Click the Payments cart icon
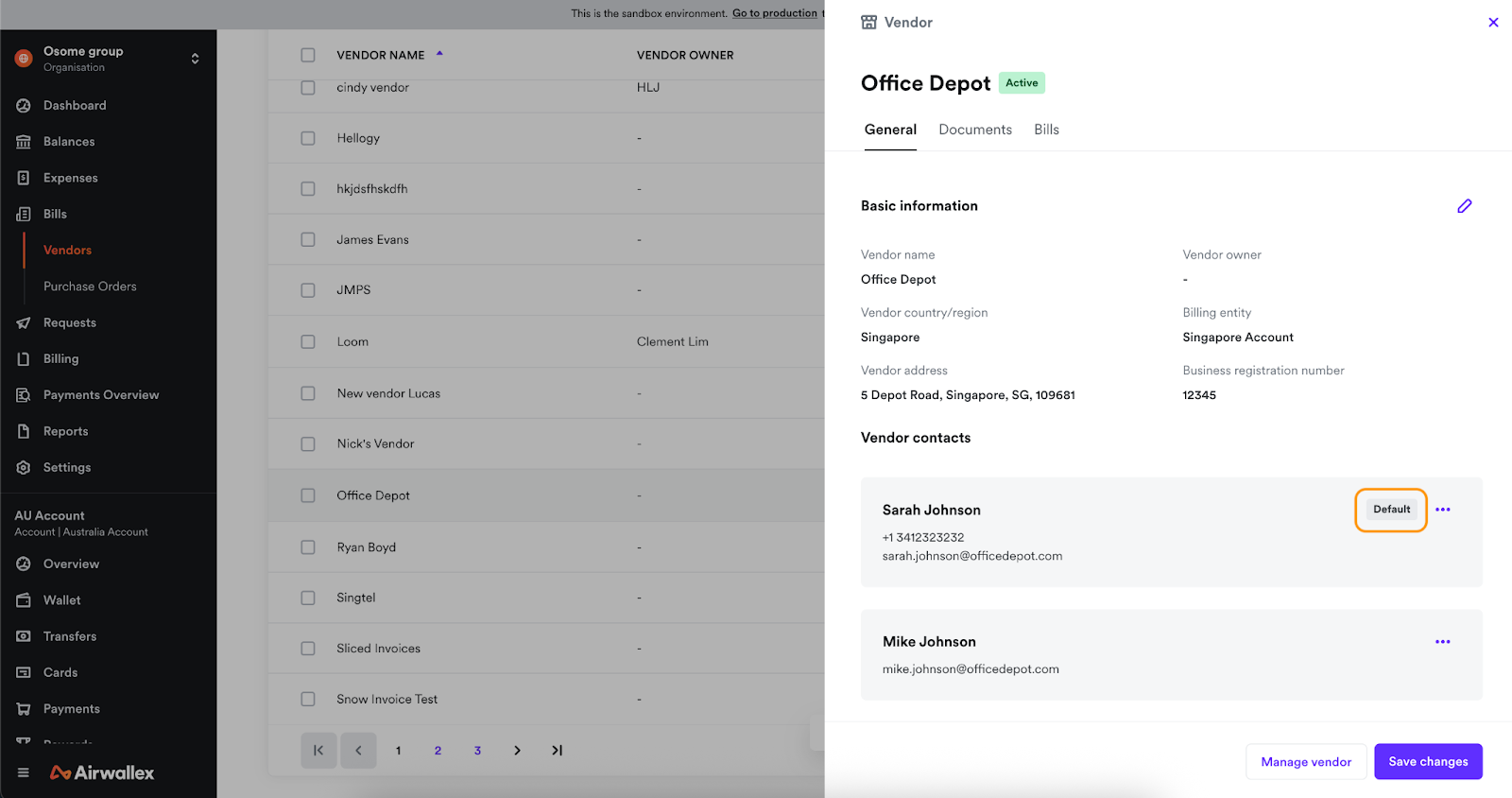1512x798 pixels. pos(24,709)
